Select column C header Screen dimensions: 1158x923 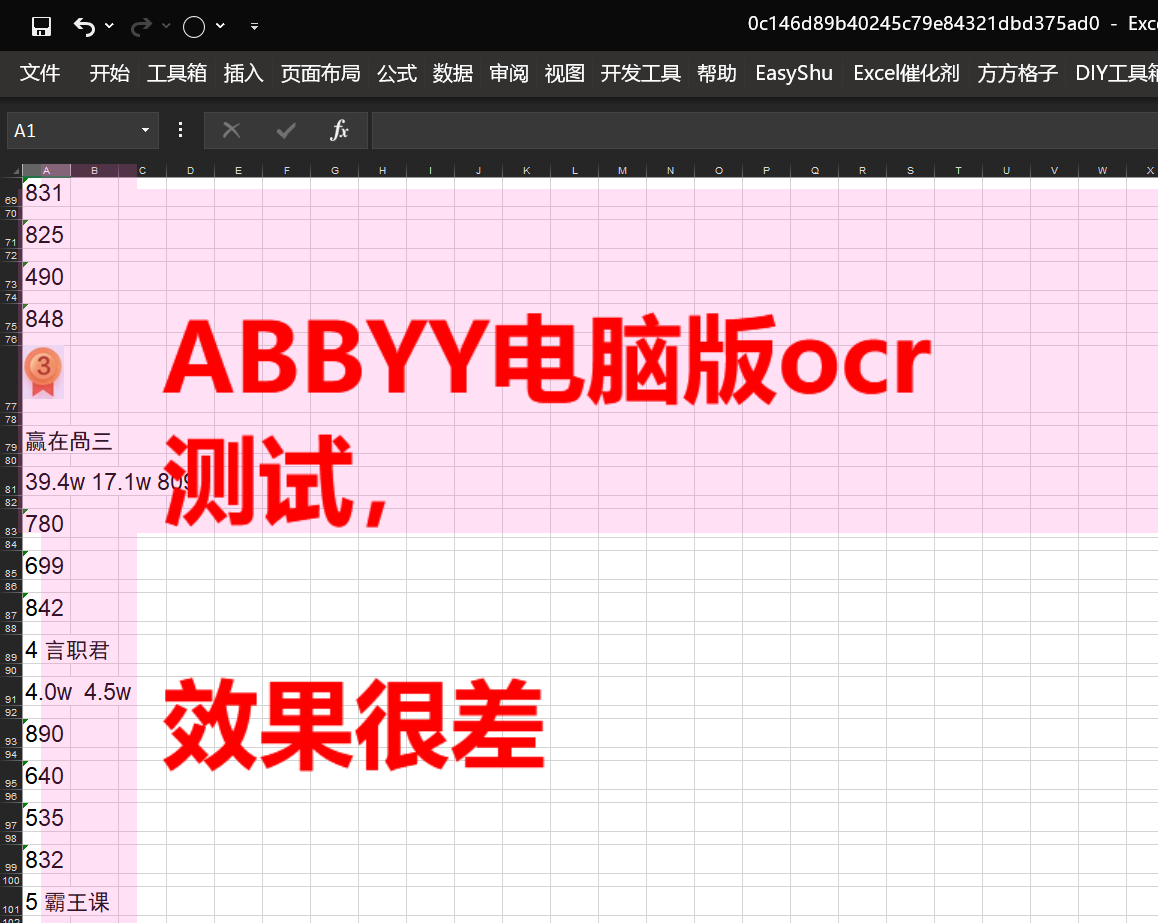[143, 171]
